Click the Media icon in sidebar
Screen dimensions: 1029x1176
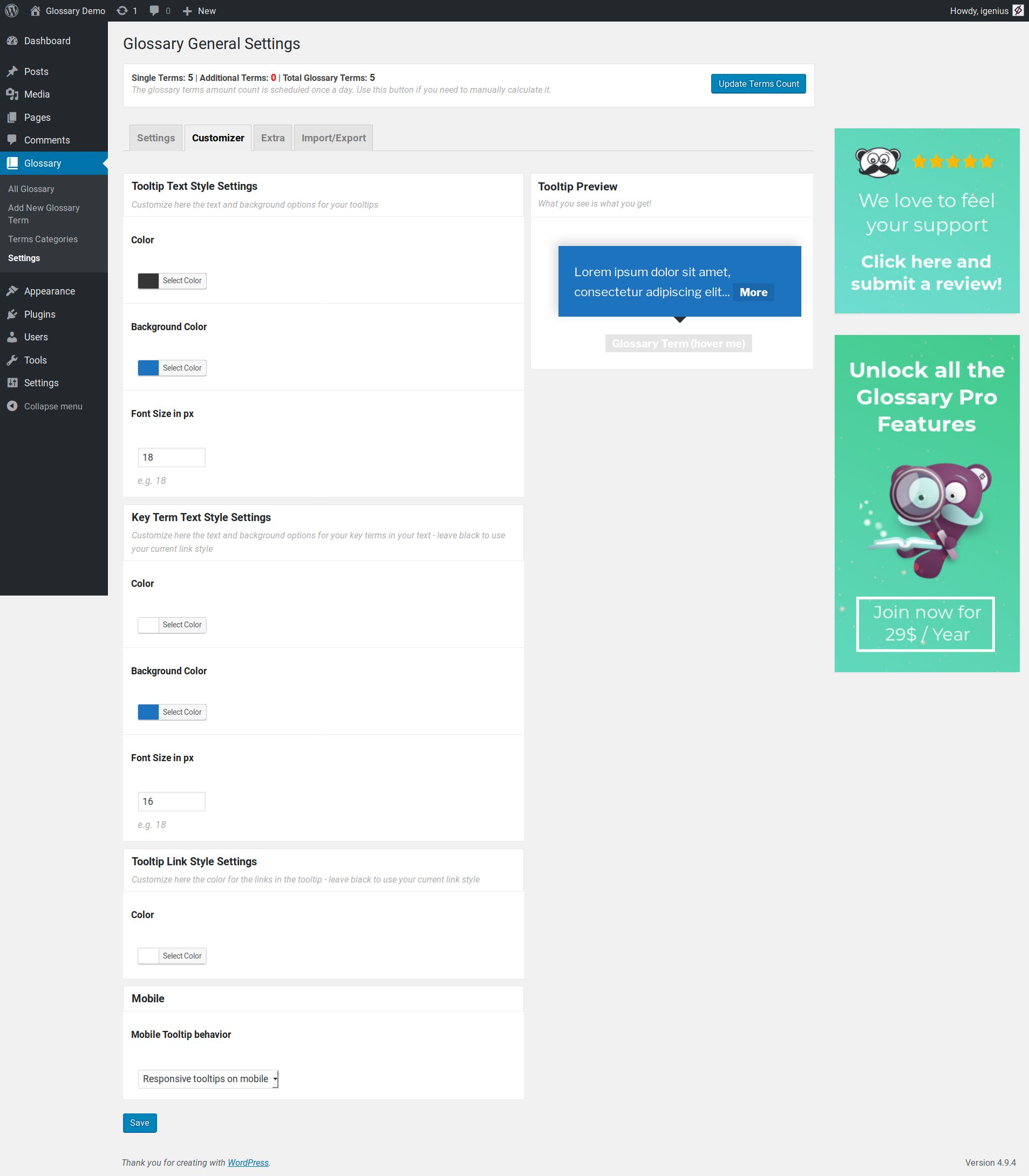point(12,94)
